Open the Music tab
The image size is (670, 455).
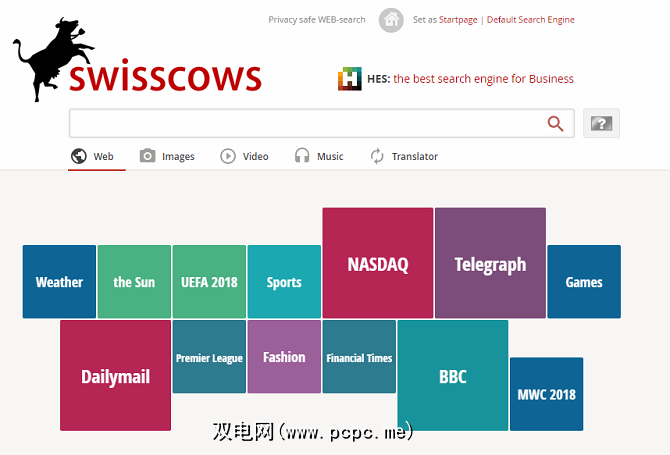[319, 157]
